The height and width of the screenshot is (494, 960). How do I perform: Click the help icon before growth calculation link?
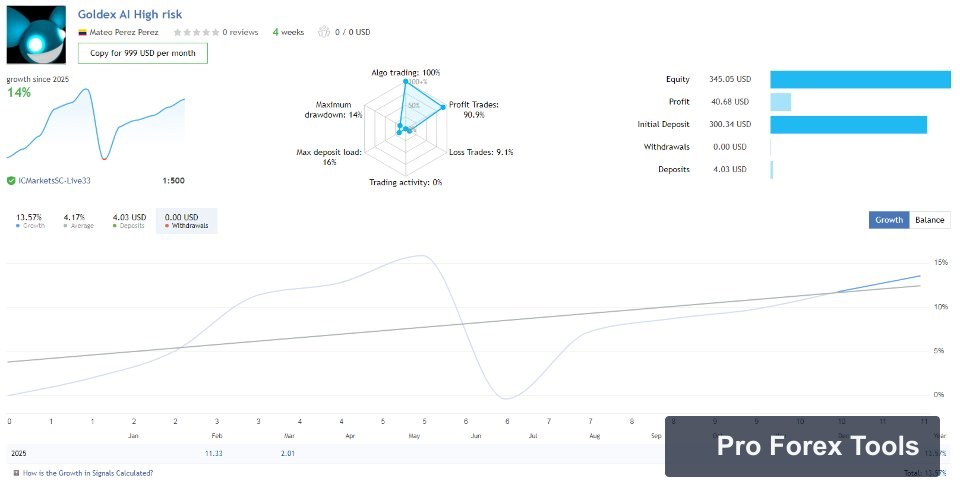point(17,473)
